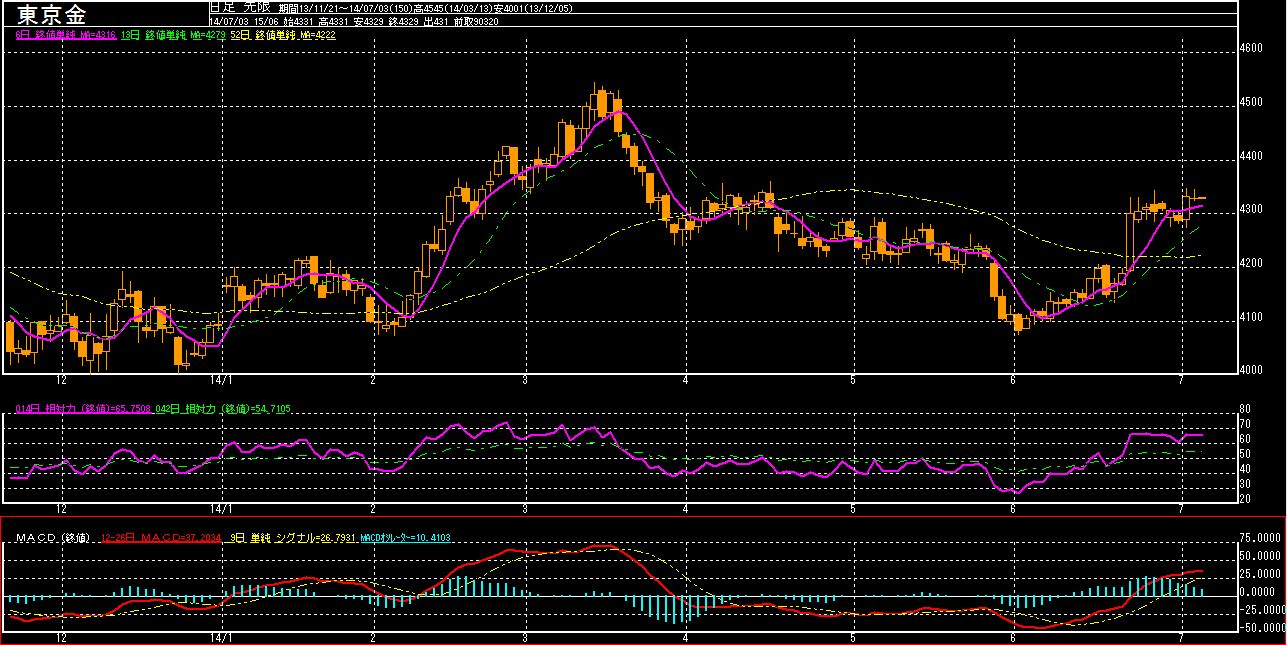Click the closing price 終4329
Screen dimensions: 1287x645
tap(405, 21)
